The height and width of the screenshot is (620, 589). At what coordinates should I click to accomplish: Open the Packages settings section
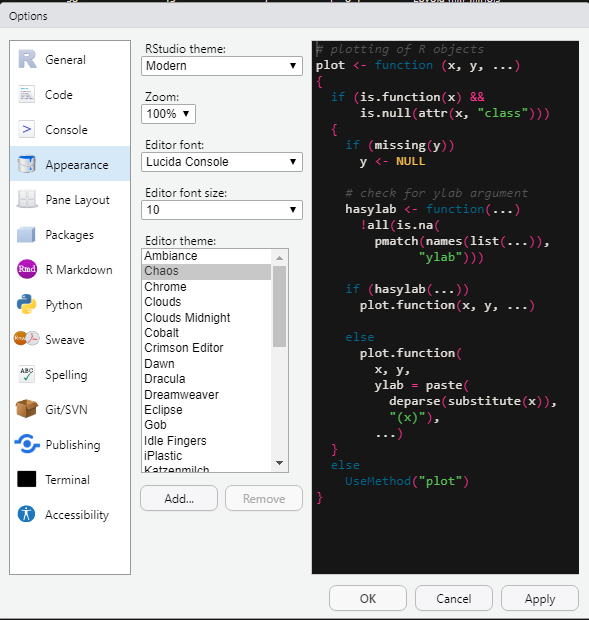click(70, 234)
